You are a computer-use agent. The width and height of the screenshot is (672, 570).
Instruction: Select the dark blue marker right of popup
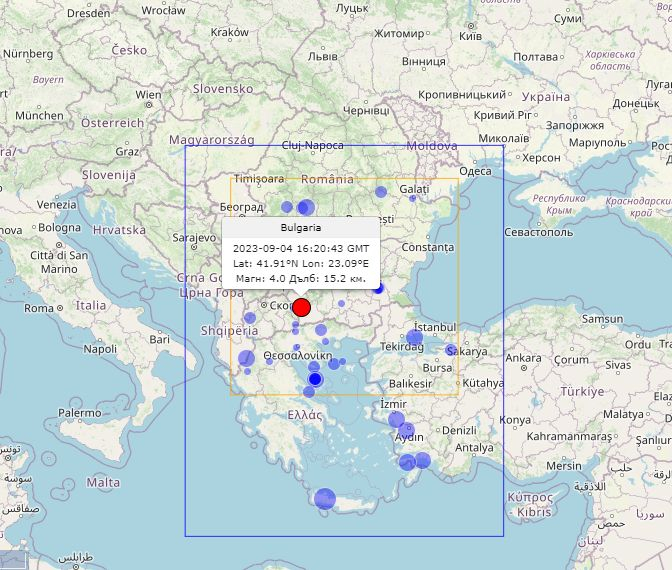tap(378, 288)
